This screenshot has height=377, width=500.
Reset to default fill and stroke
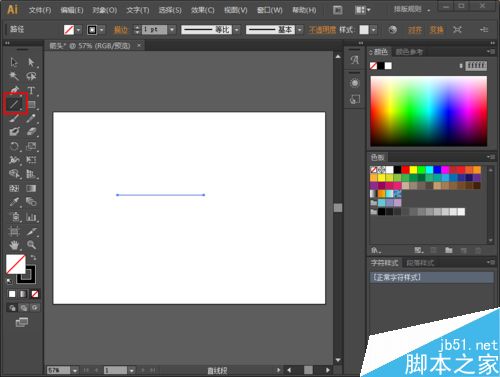pos(9,281)
